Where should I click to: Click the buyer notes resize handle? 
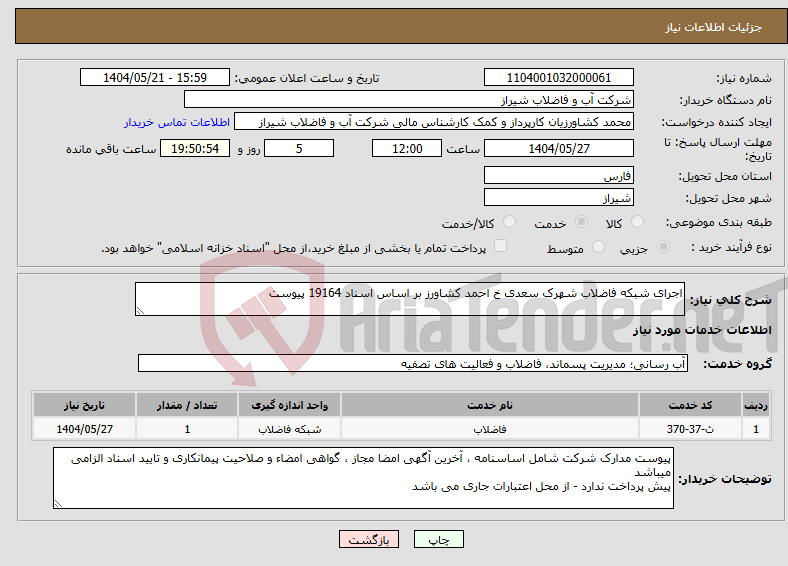point(58,504)
